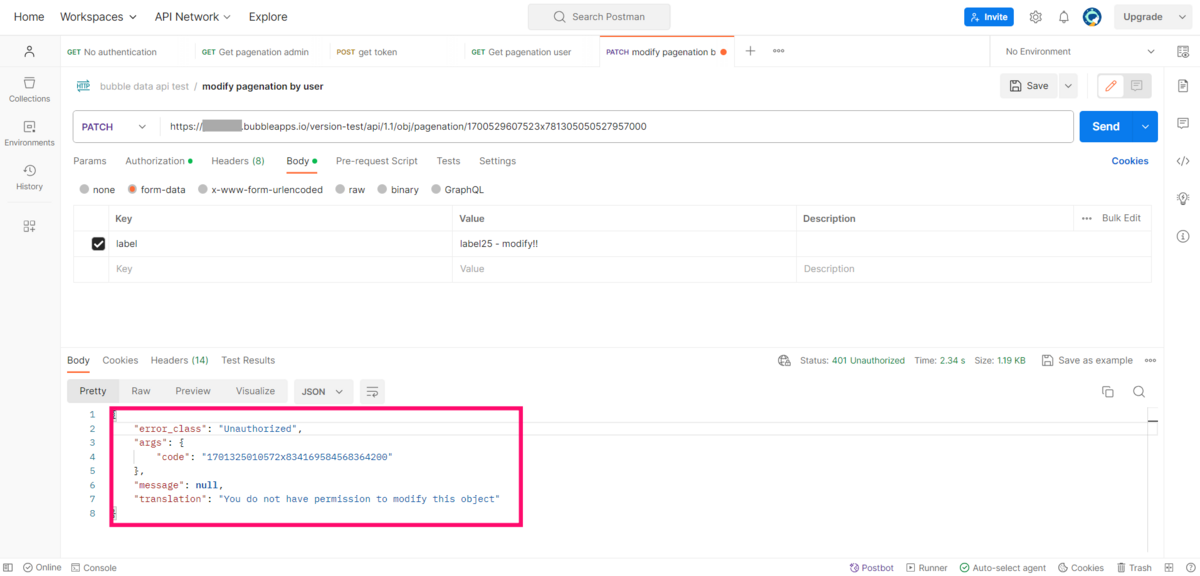
Task: Click Save as example
Action: click(1087, 360)
